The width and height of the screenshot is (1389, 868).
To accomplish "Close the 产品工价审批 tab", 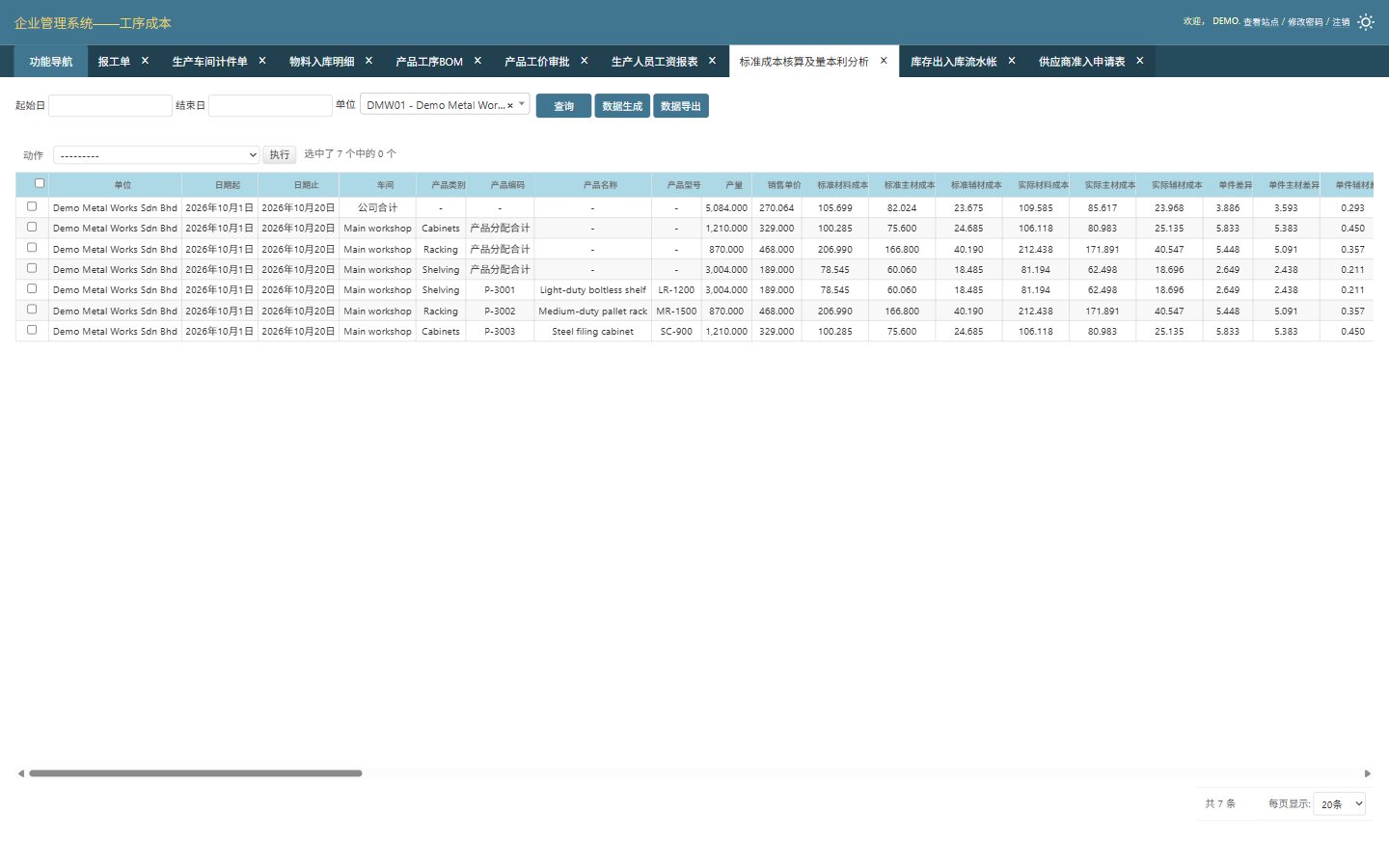I will (x=585, y=61).
